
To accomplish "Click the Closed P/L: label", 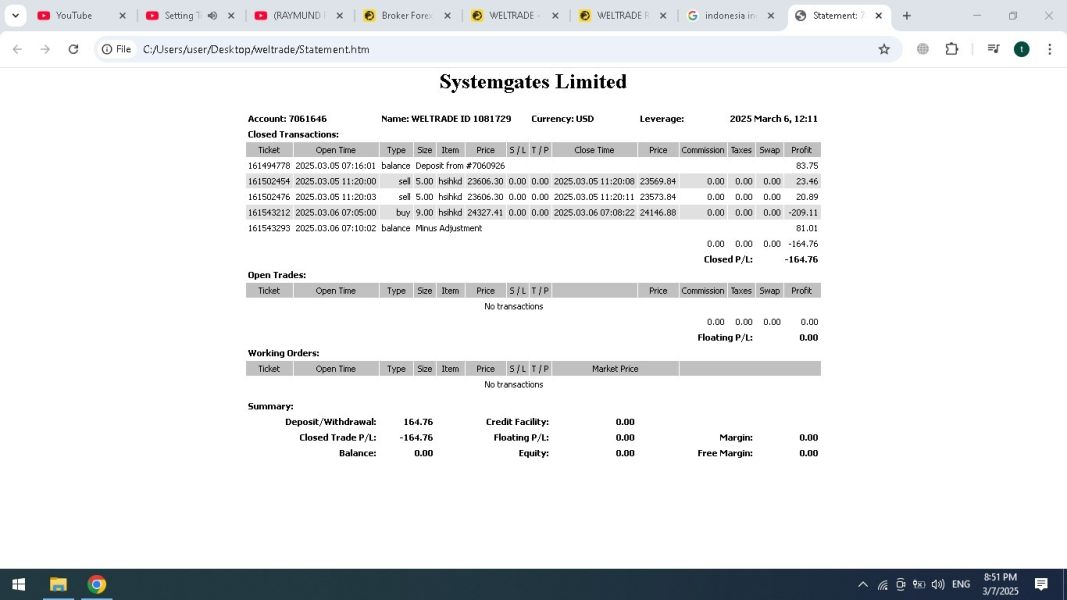I will 728,260.
